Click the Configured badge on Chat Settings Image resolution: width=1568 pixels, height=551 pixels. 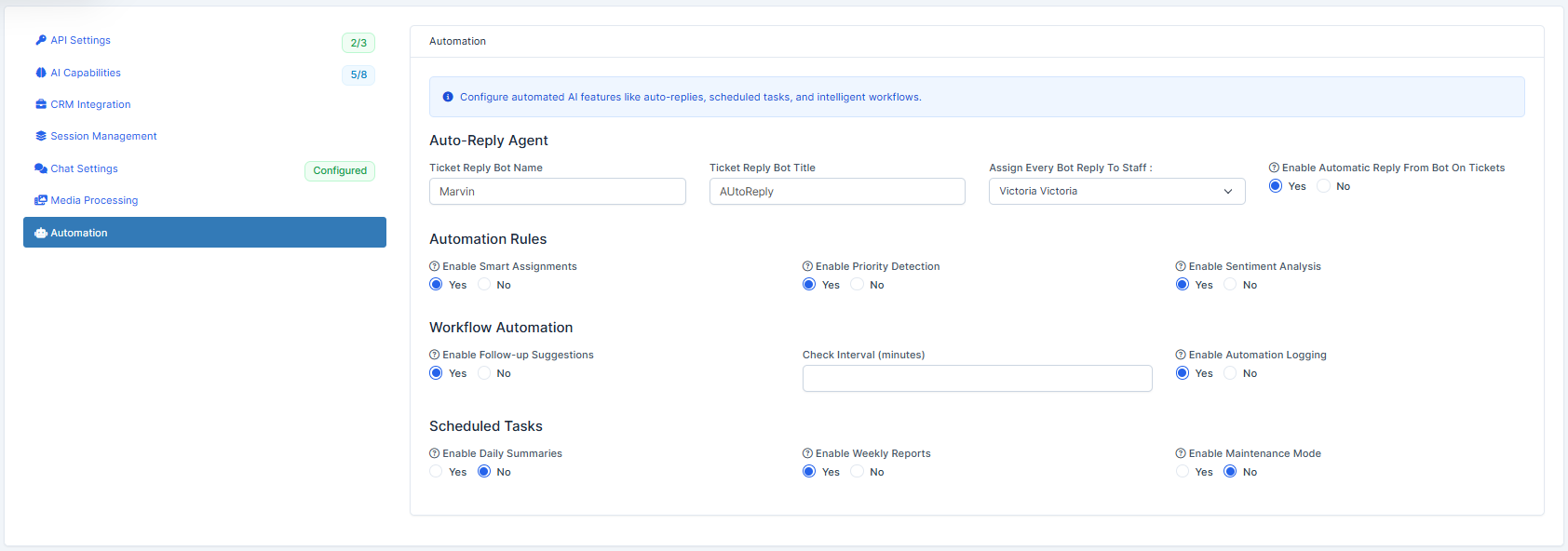coord(340,170)
